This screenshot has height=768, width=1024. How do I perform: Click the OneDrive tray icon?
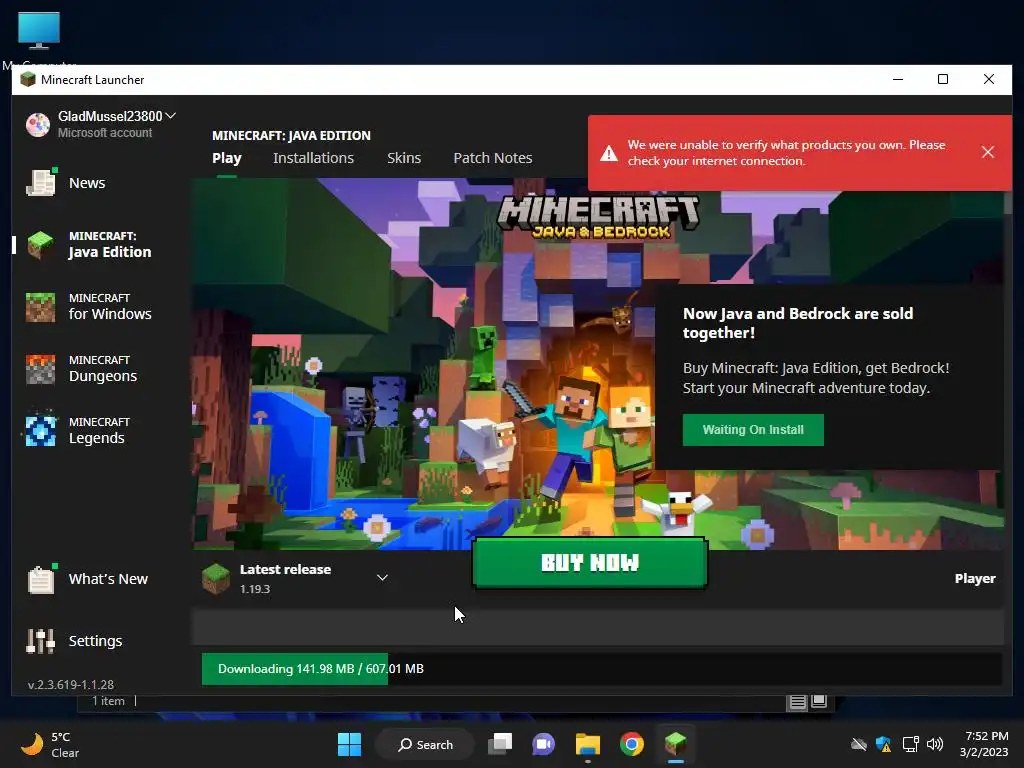coord(859,744)
